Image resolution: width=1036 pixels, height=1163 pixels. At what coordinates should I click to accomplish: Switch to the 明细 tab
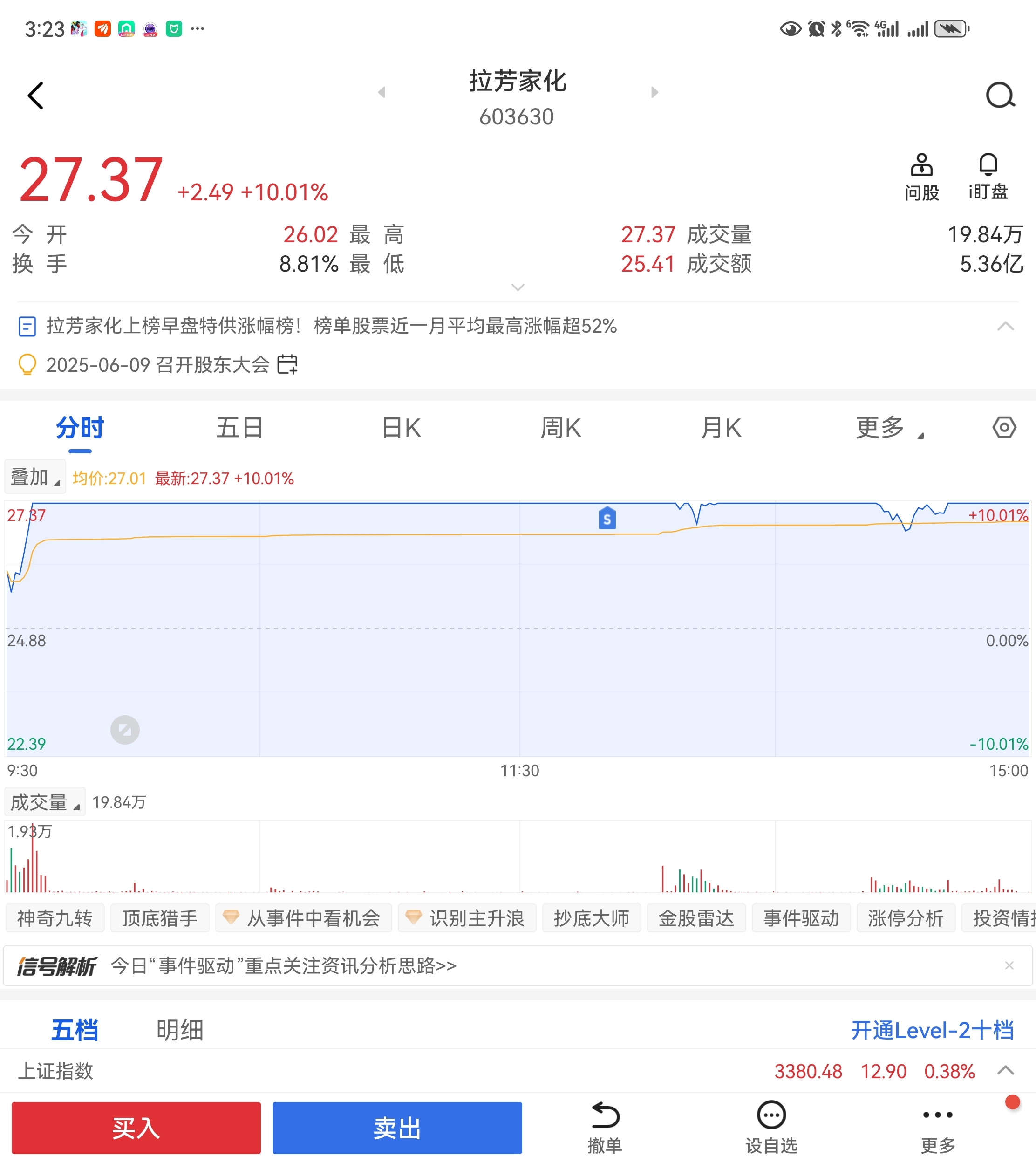(180, 1030)
